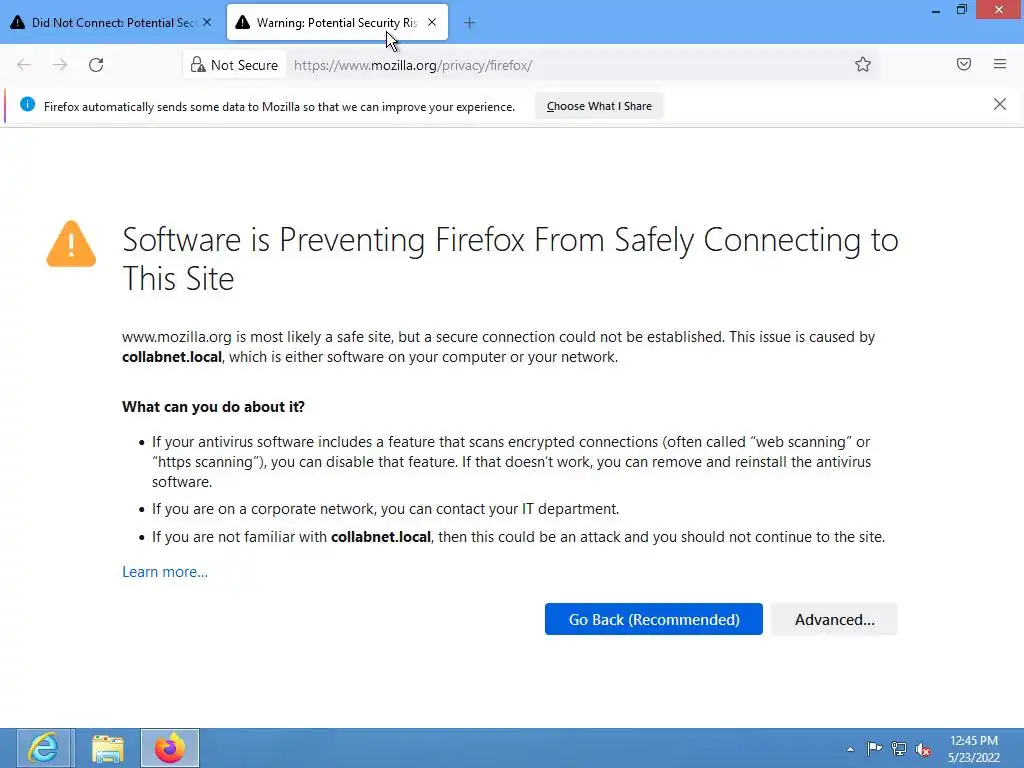Open the Firefox hamburger application menu
This screenshot has width=1024, height=768.
click(1000, 65)
